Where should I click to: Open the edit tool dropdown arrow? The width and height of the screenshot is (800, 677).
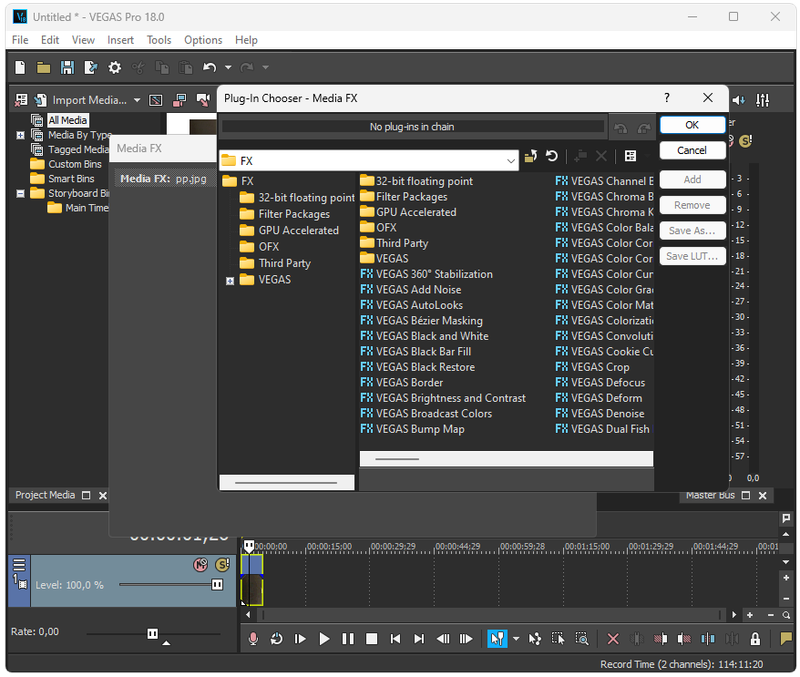coord(516,639)
